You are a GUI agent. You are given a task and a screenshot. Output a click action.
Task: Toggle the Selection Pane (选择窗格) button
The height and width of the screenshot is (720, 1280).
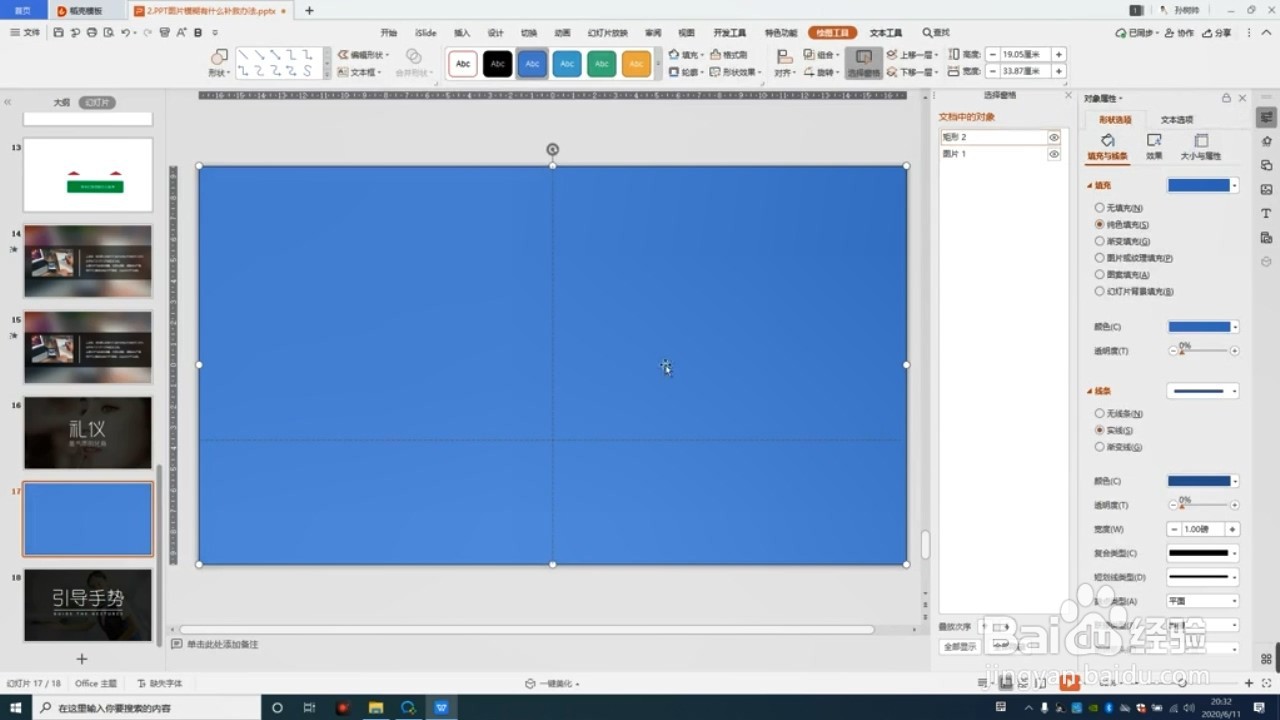(x=864, y=63)
